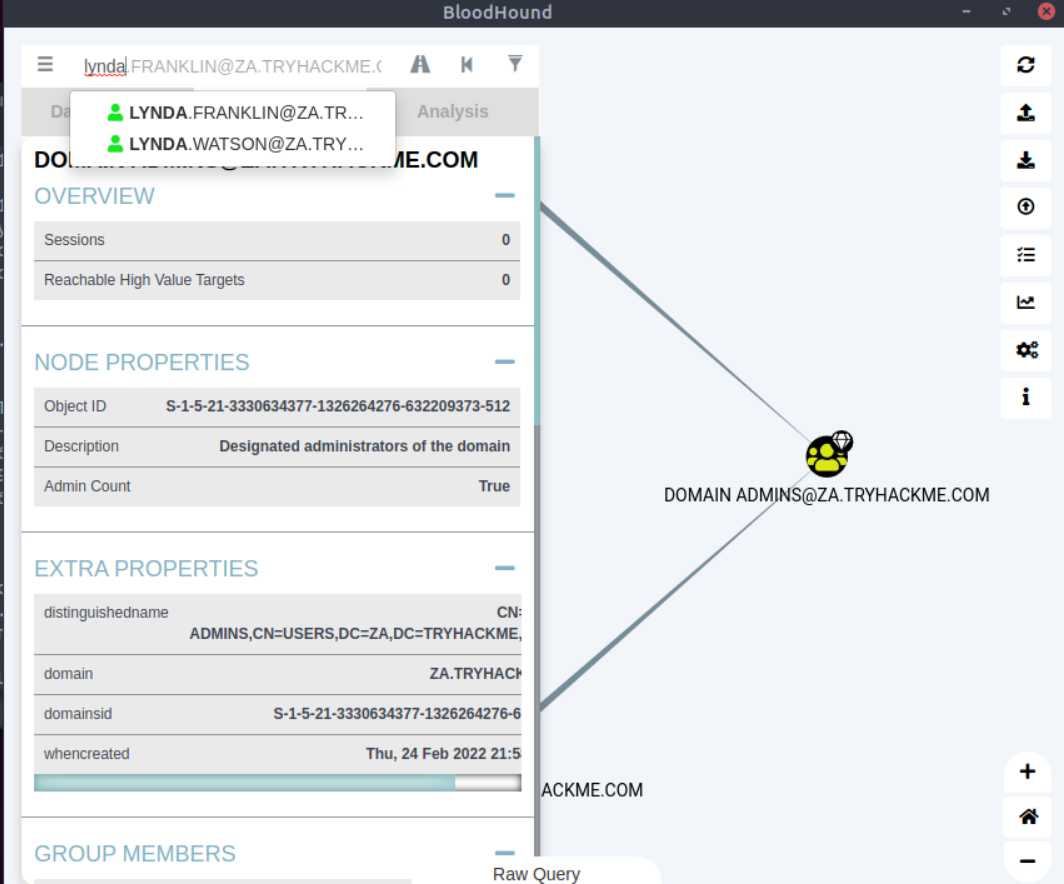Open the about info icon
The width and height of the screenshot is (1064, 884).
coord(1025,397)
